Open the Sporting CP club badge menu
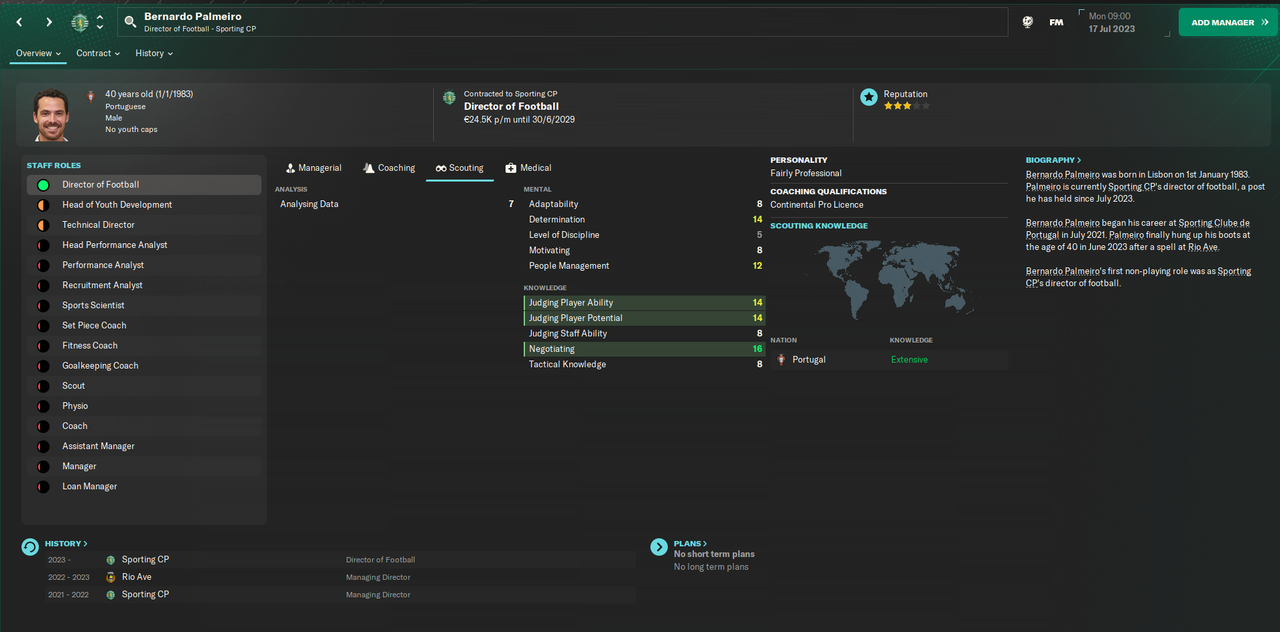Screen dimensions: 1280x632 point(80,22)
